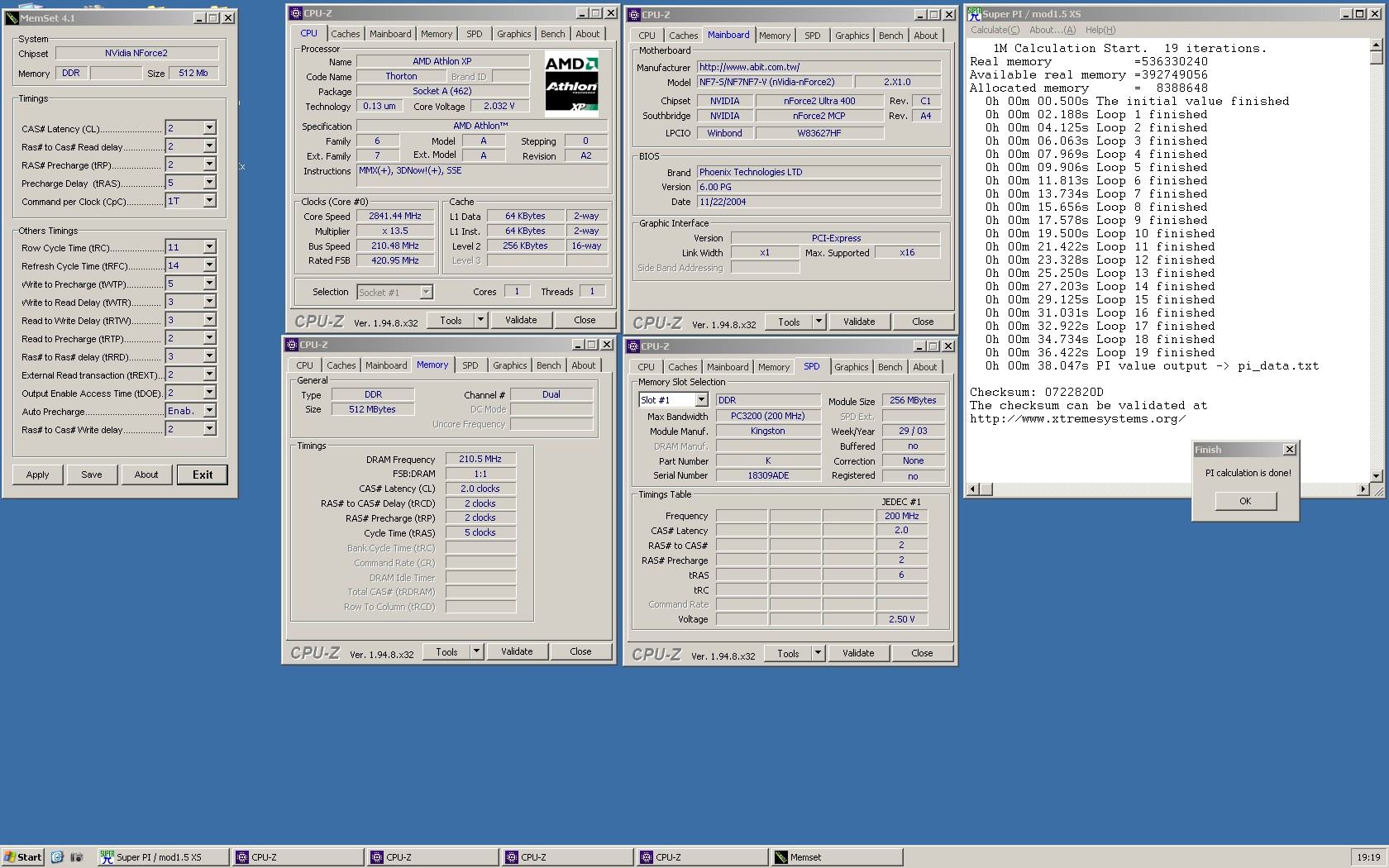Screen dimensions: 1389x868
Task: Click the Exit button in MemSet
Action: (203, 475)
